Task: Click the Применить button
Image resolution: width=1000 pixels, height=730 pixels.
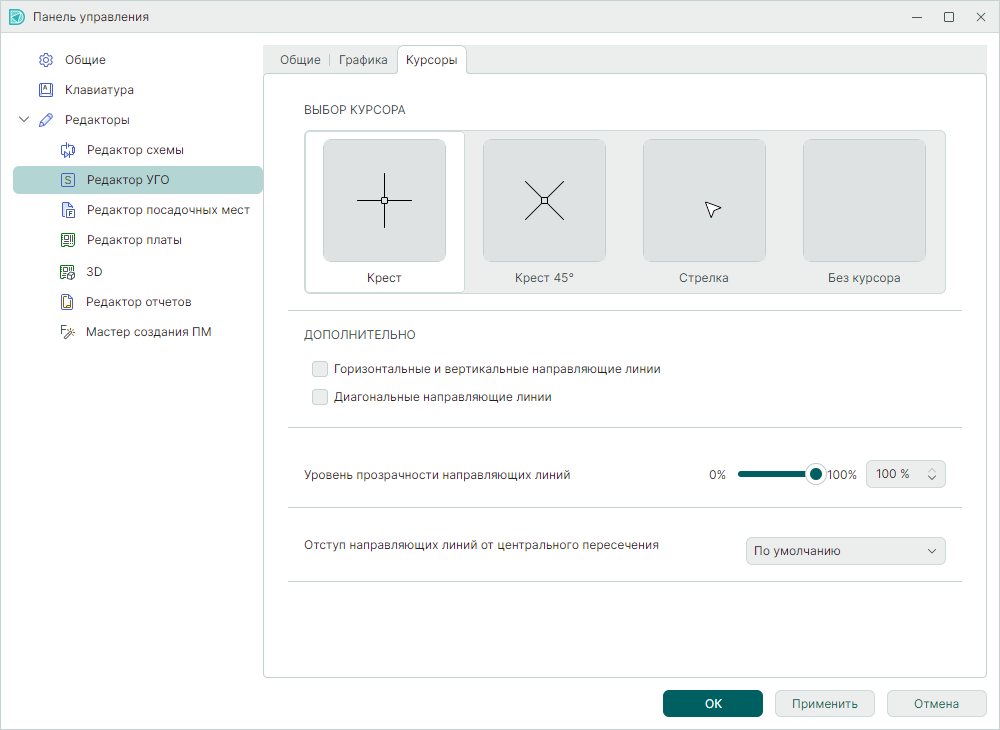Action: click(x=824, y=703)
